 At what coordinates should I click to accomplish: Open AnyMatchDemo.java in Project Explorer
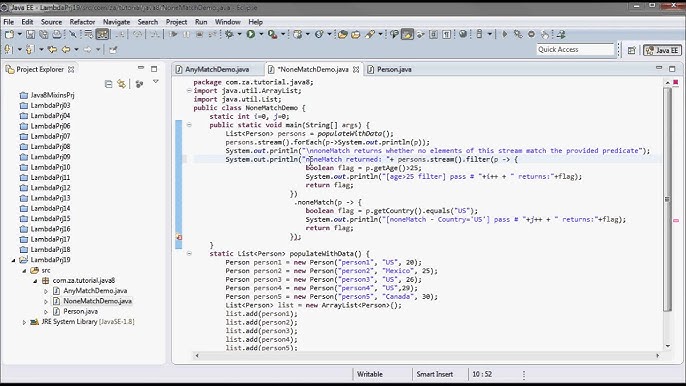point(95,291)
